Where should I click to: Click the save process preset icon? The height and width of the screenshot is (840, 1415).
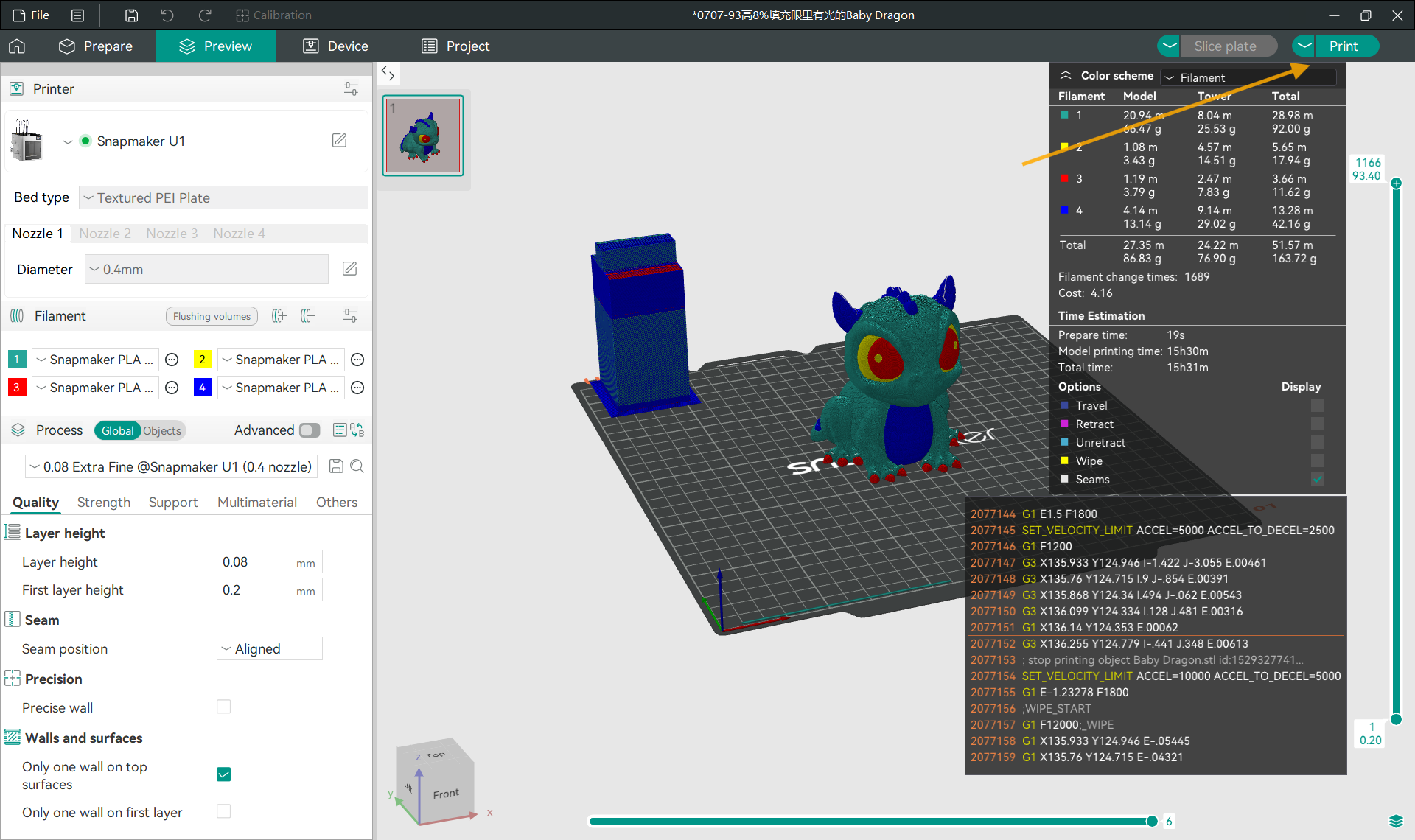336,466
